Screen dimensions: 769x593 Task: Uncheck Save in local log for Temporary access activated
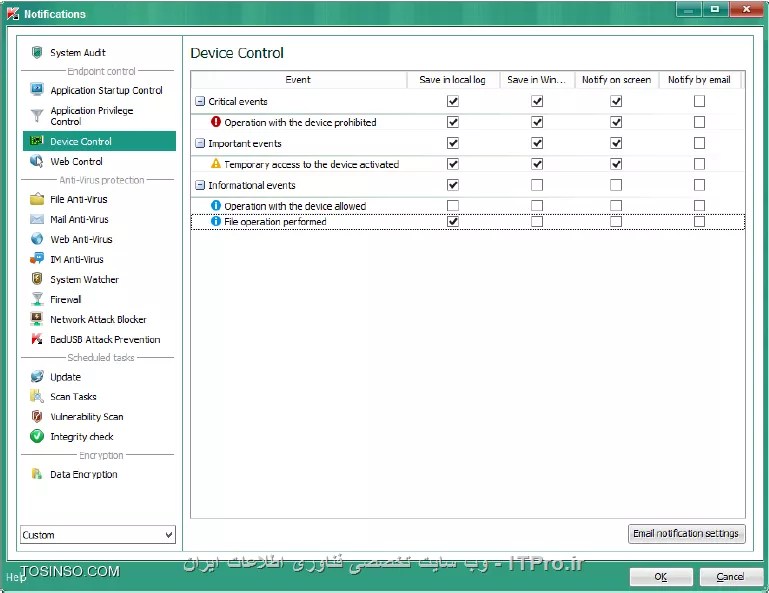click(453, 164)
